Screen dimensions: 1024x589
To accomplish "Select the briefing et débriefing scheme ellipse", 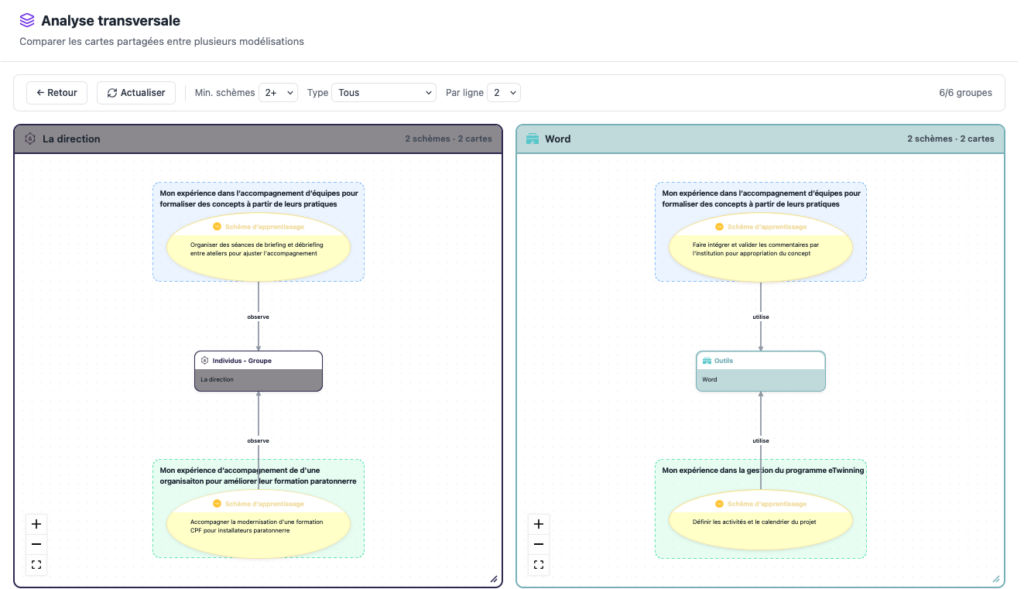I will [x=259, y=248].
